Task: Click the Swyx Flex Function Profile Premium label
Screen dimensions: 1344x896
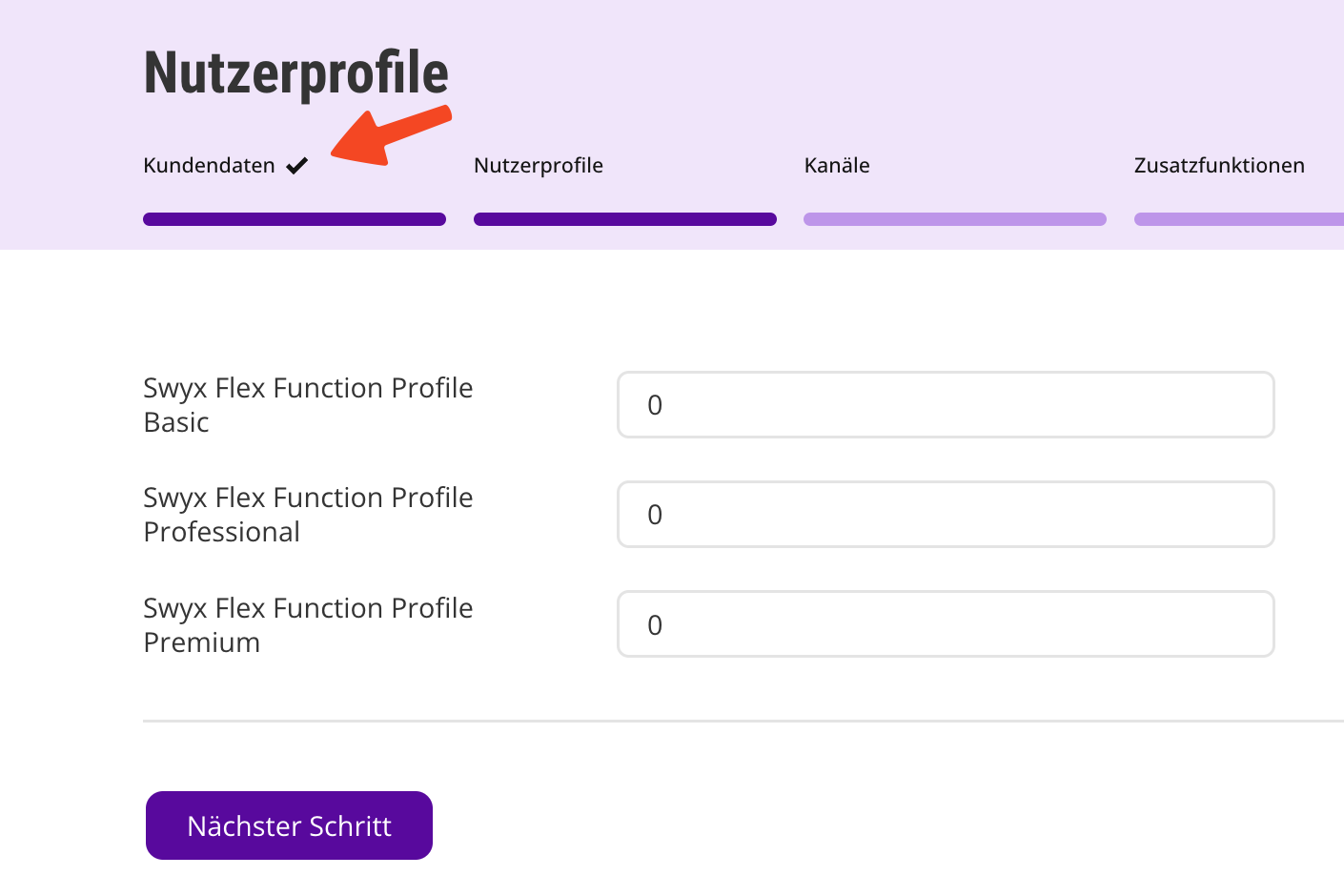Action: pyautogui.click(x=307, y=625)
